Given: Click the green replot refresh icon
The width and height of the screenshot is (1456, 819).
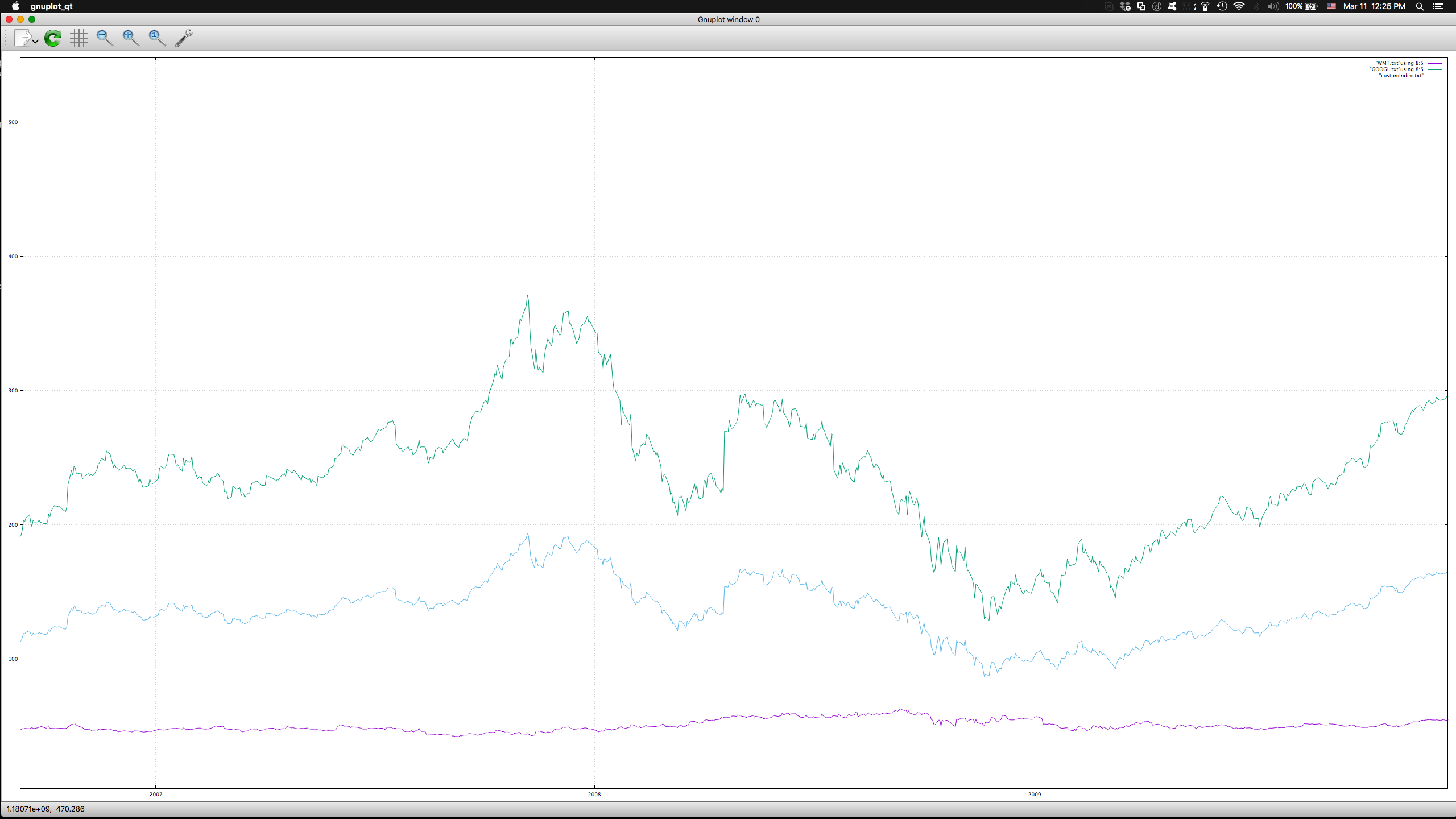Looking at the screenshot, I should [53, 39].
